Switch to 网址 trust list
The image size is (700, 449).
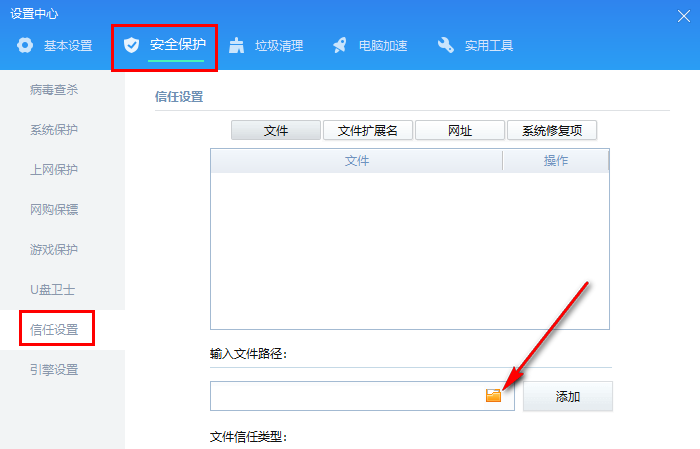coord(460,130)
